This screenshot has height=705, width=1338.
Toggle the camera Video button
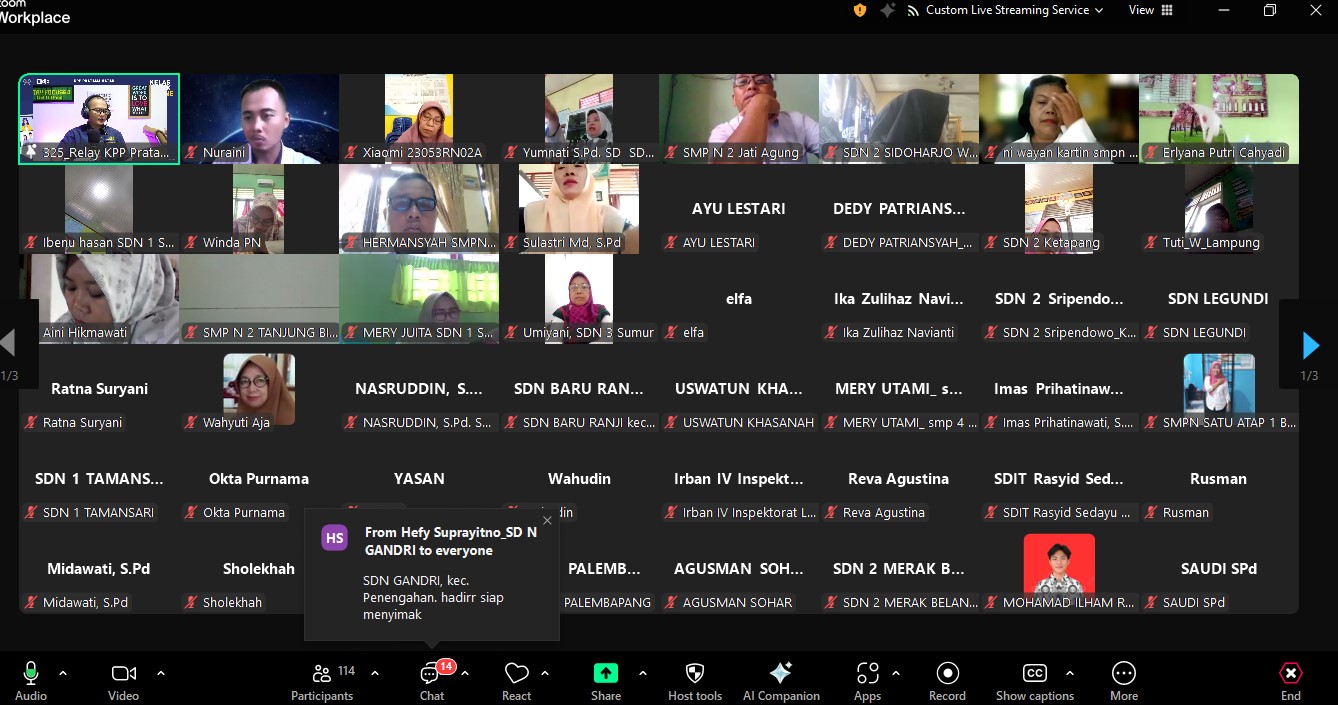tap(123, 674)
